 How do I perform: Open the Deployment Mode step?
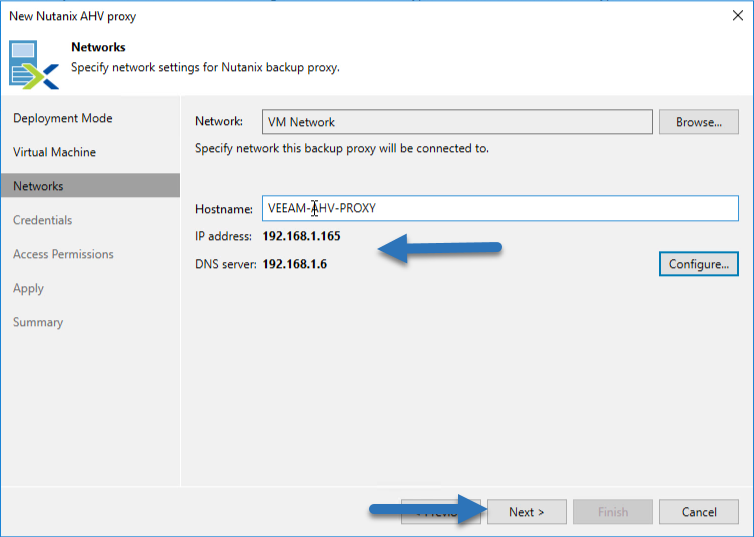tap(63, 118)
